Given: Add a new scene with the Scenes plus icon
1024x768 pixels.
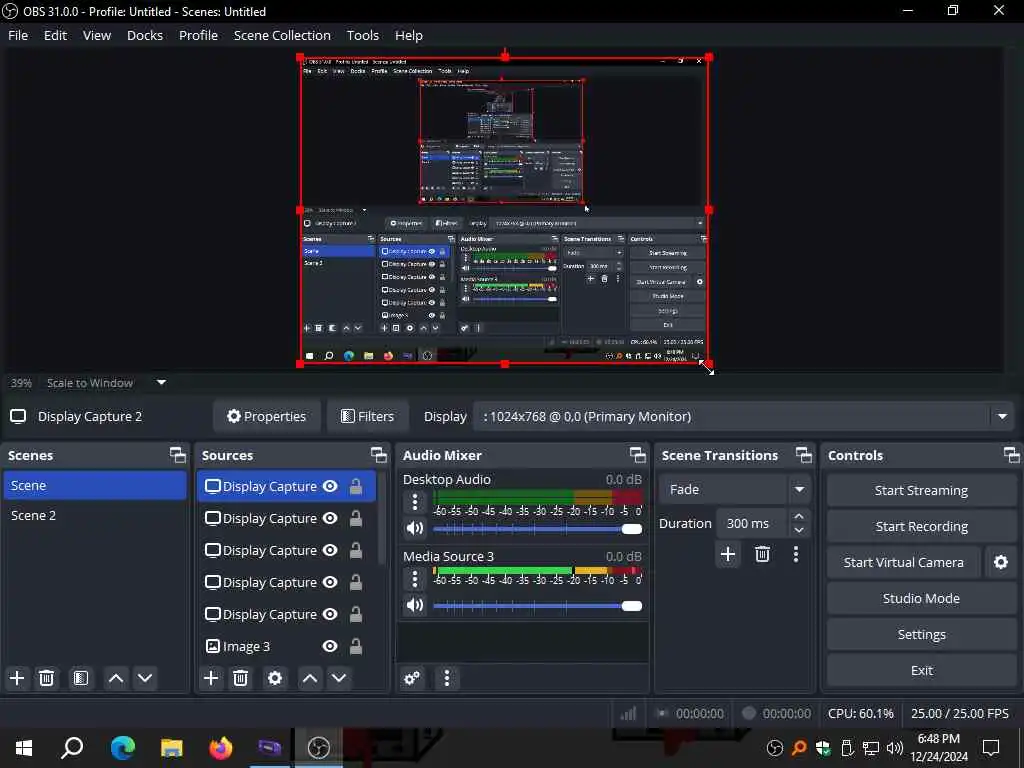Looking at the screenshot, I should click(x=17, y=678).
